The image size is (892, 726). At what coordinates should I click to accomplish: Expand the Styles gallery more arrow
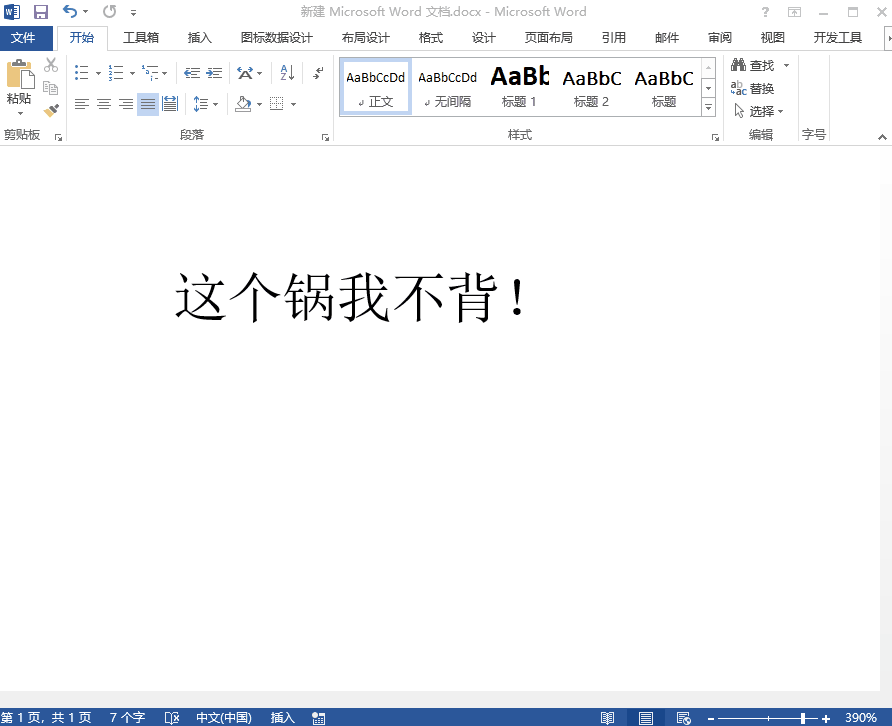tap(708, 106)
